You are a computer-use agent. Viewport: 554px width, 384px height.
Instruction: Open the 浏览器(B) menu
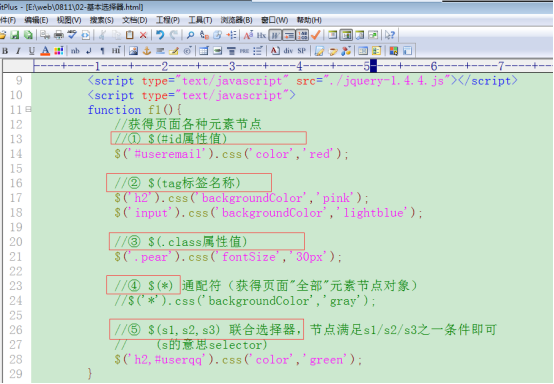pos(236,20)
